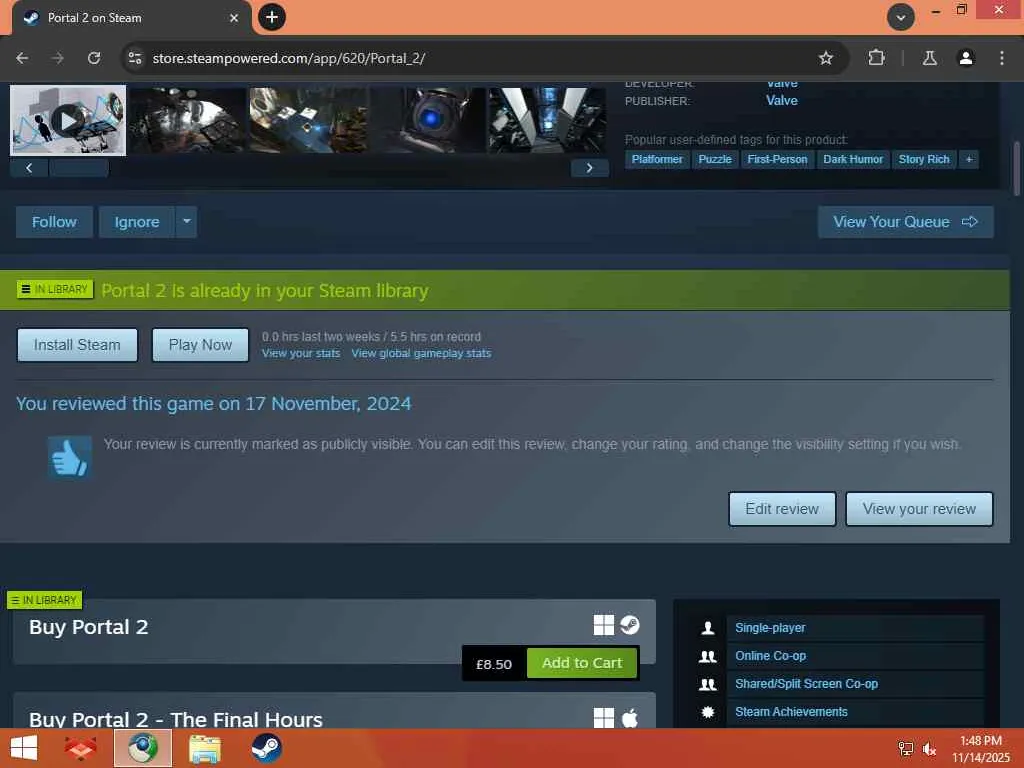
Task: Open File Explorer from the taskbar
Action: point(204,748)
